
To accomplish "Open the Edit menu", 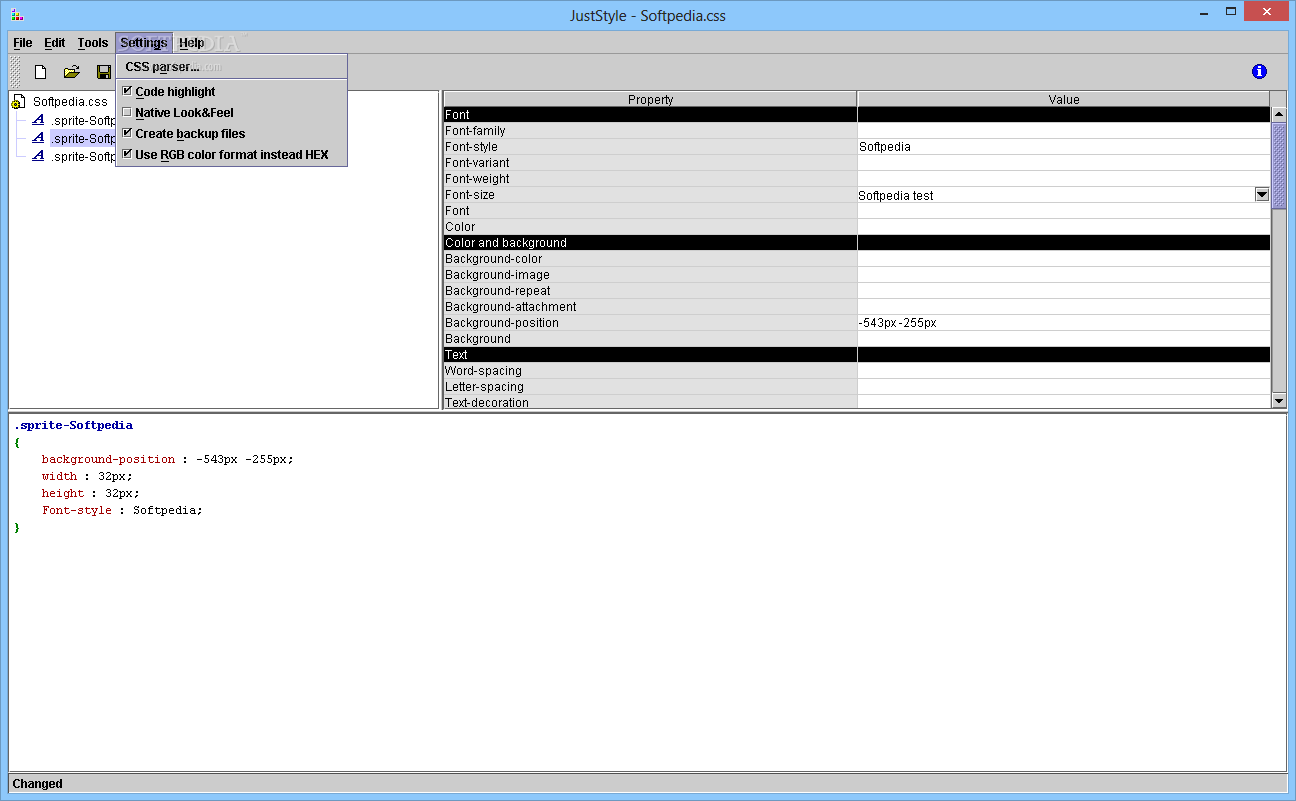I will [55, 43].
